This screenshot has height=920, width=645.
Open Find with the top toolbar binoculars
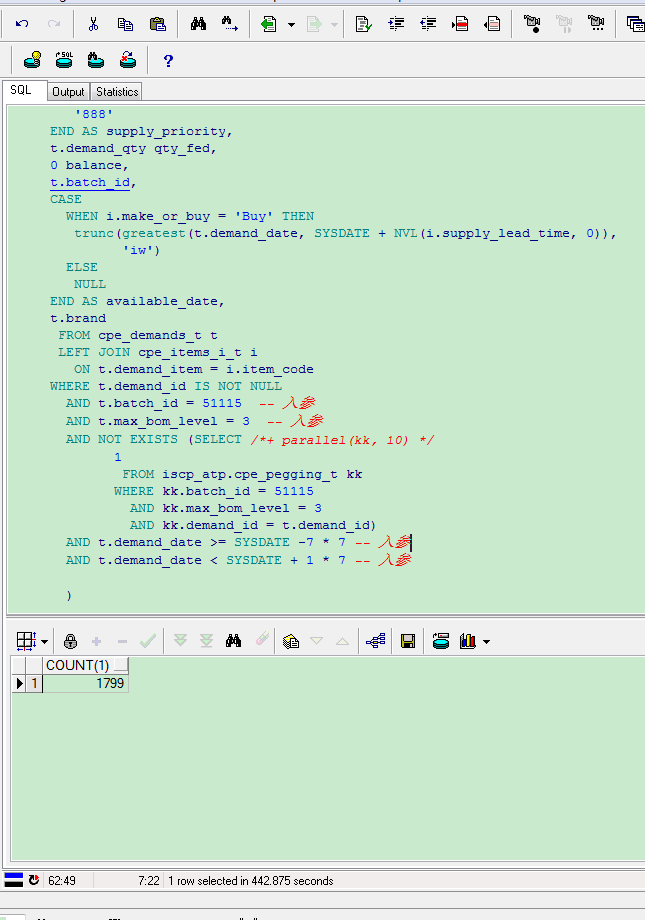click(x=198, y=24)
